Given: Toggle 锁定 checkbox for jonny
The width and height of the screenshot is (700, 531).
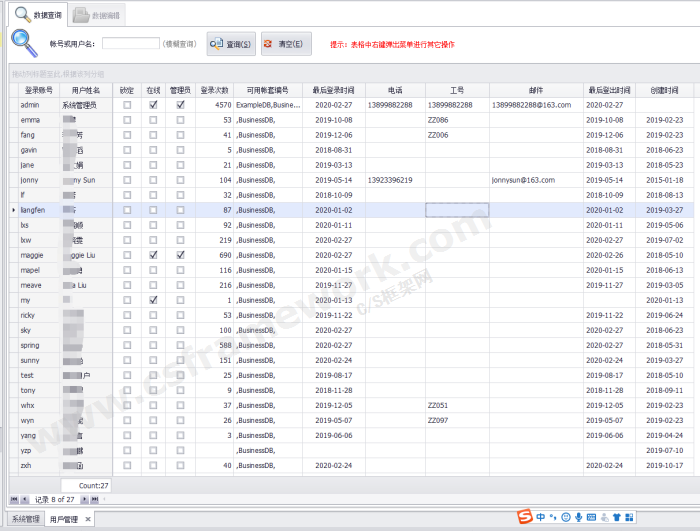Looking at the screenshot, I should point(127,180).
